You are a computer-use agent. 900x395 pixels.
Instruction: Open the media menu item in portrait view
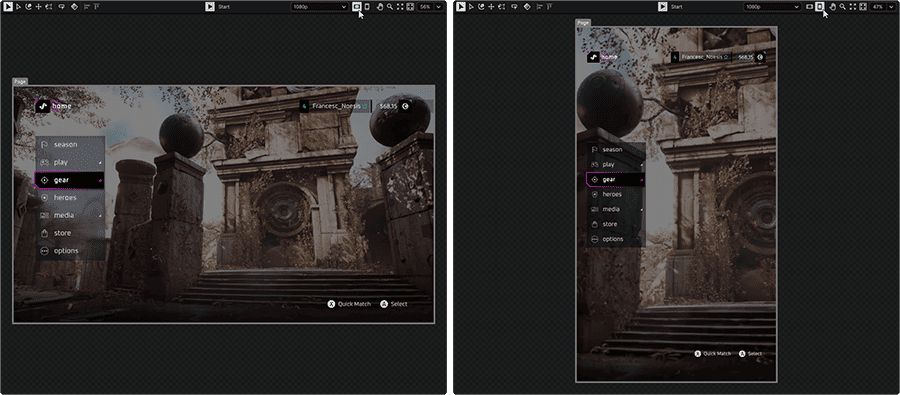616,210
